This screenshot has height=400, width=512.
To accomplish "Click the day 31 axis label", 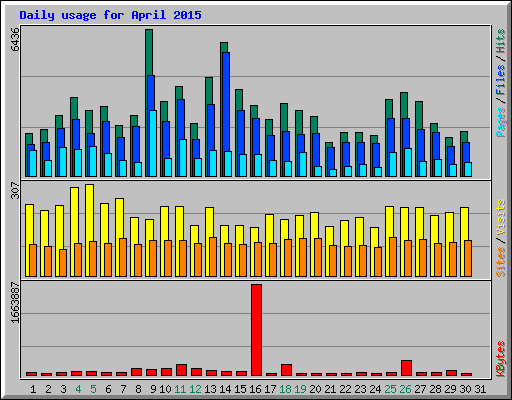I will tap(480, 389).
